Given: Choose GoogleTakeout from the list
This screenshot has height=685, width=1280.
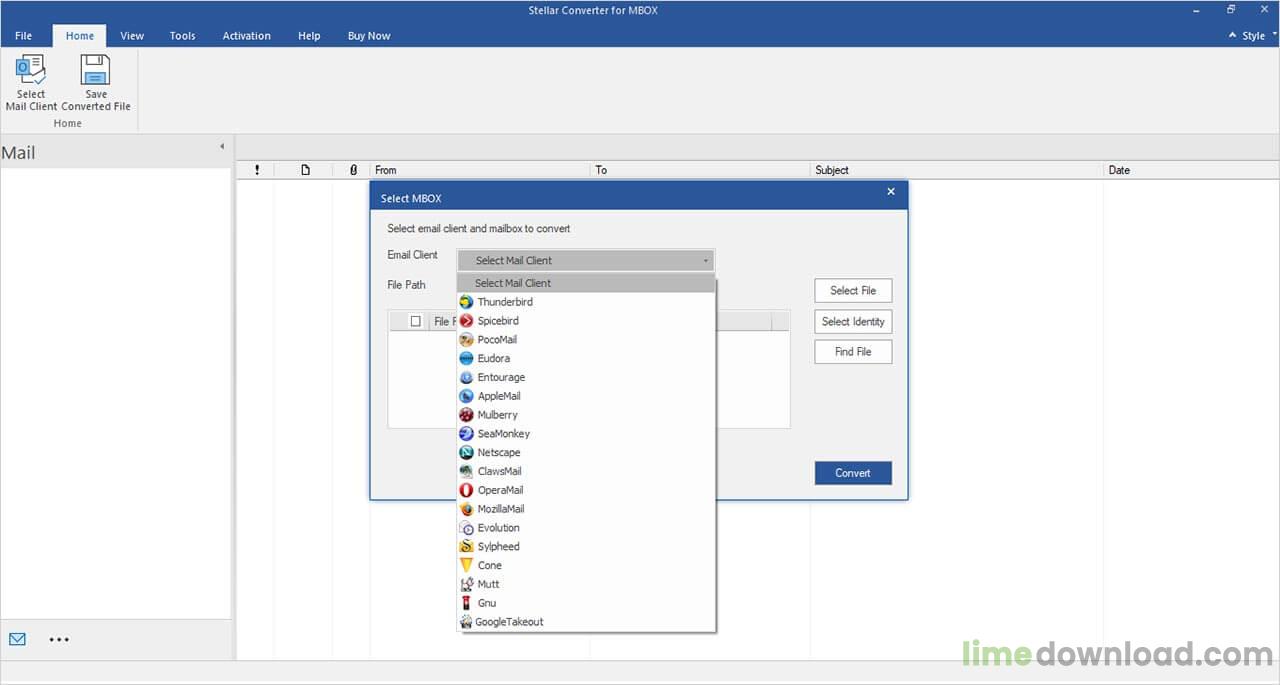Looking at the screenshot, I should [x=587, y=622].
